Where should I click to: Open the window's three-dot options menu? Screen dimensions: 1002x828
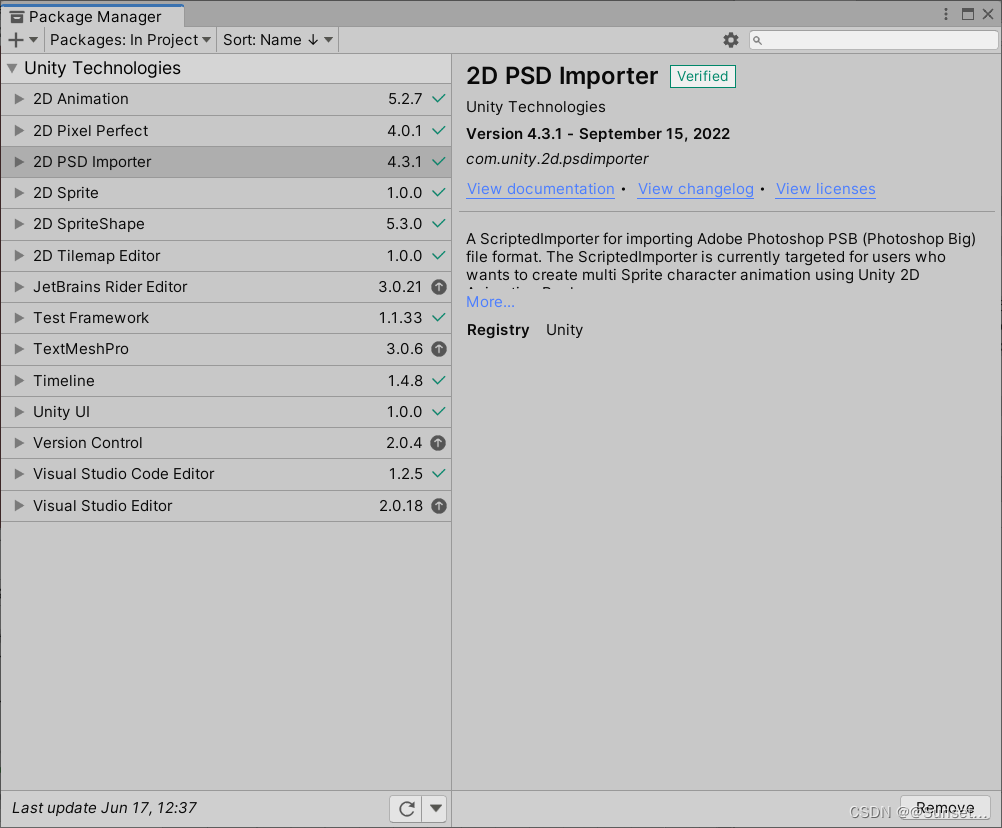(946, 14)
